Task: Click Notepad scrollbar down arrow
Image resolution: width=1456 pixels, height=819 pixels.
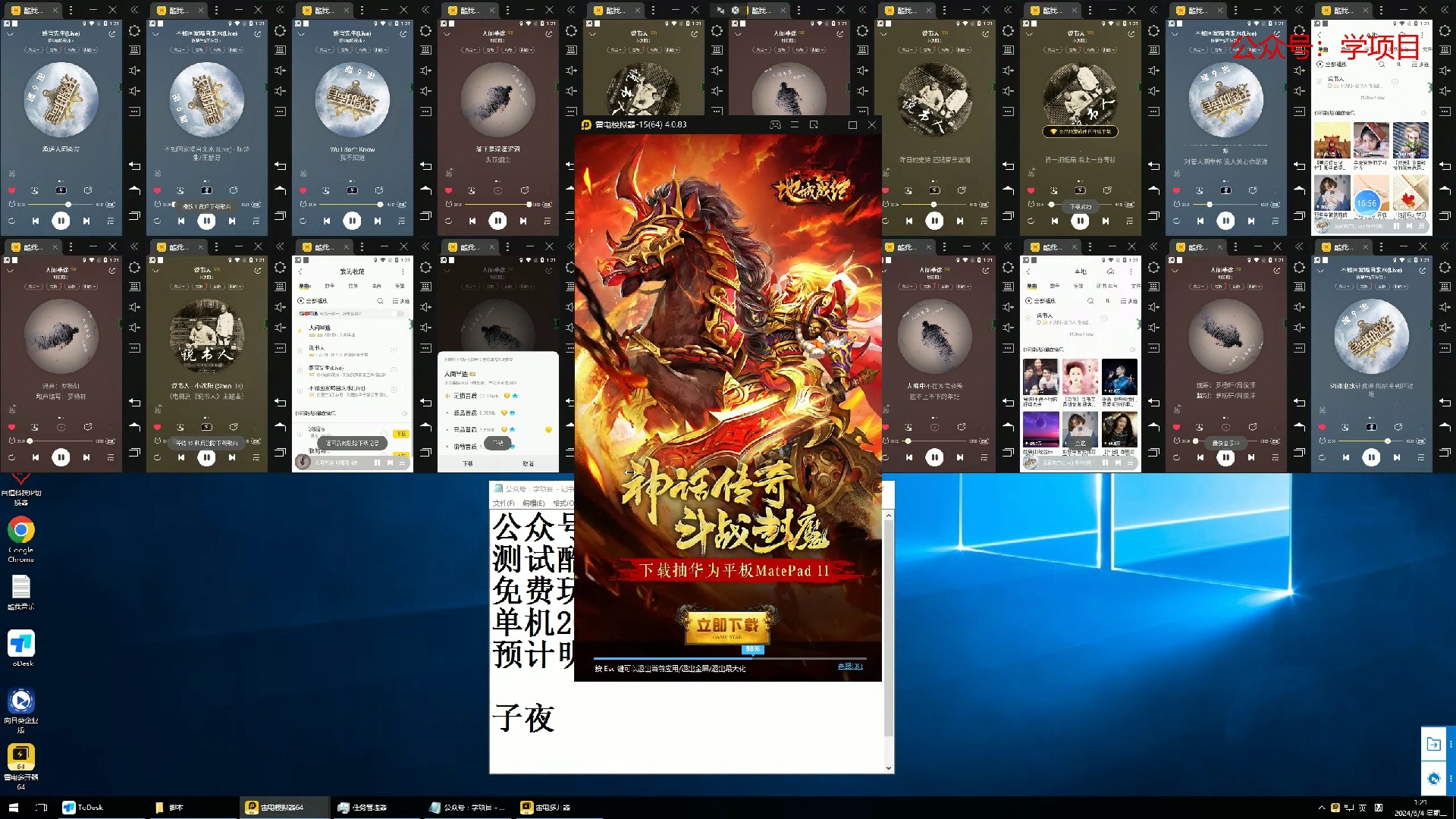Action: click(889, 767)
